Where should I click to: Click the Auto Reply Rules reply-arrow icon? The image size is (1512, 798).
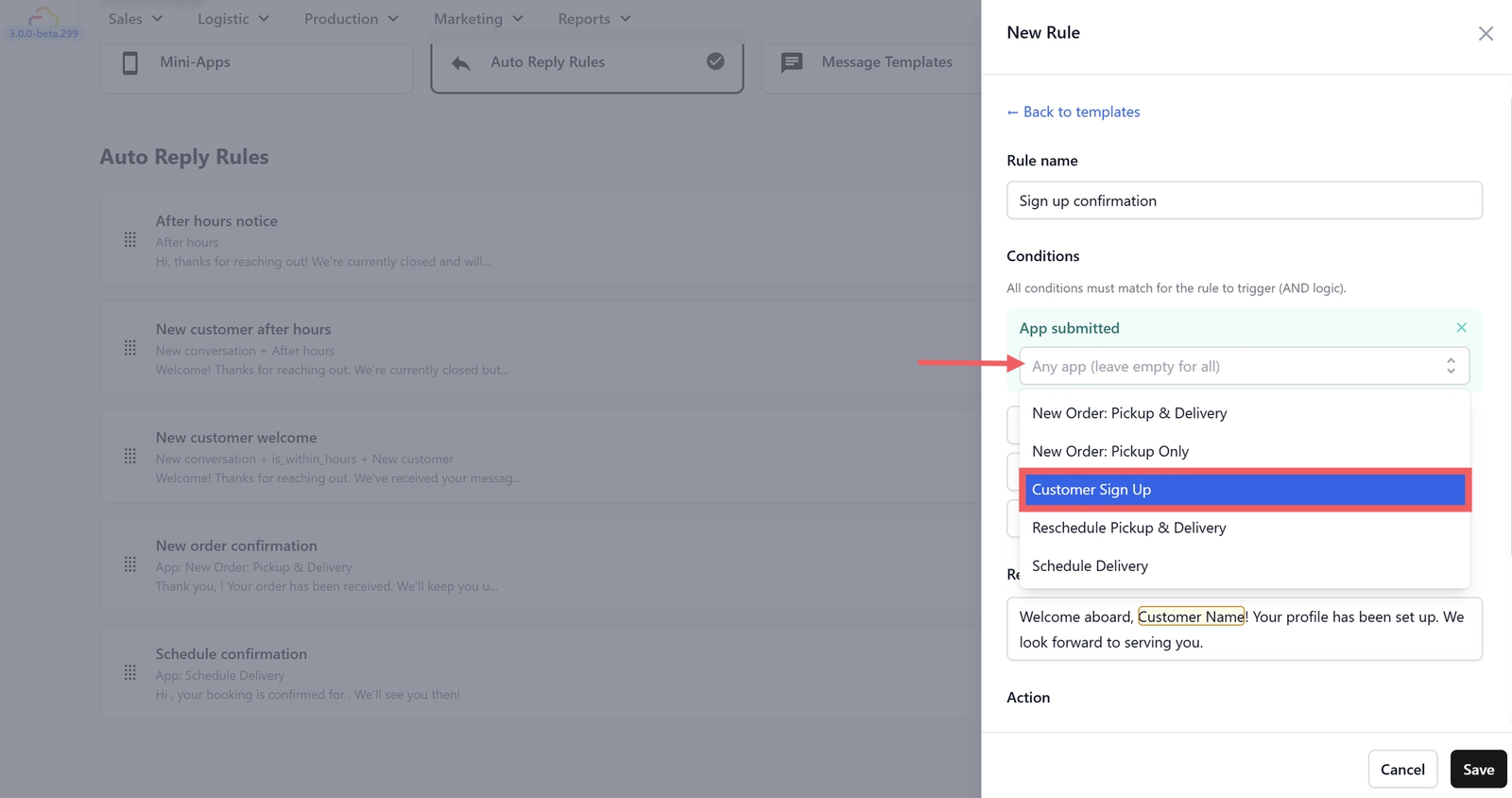pos(460,62)
